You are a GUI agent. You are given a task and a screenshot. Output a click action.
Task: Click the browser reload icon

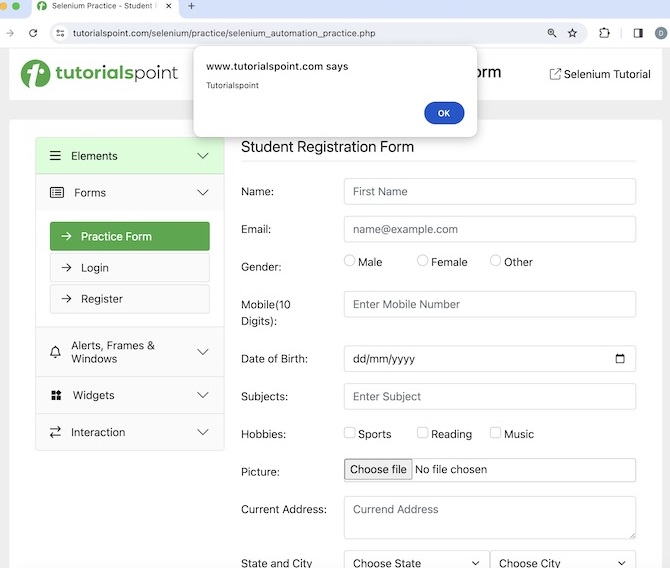(33, 33)
